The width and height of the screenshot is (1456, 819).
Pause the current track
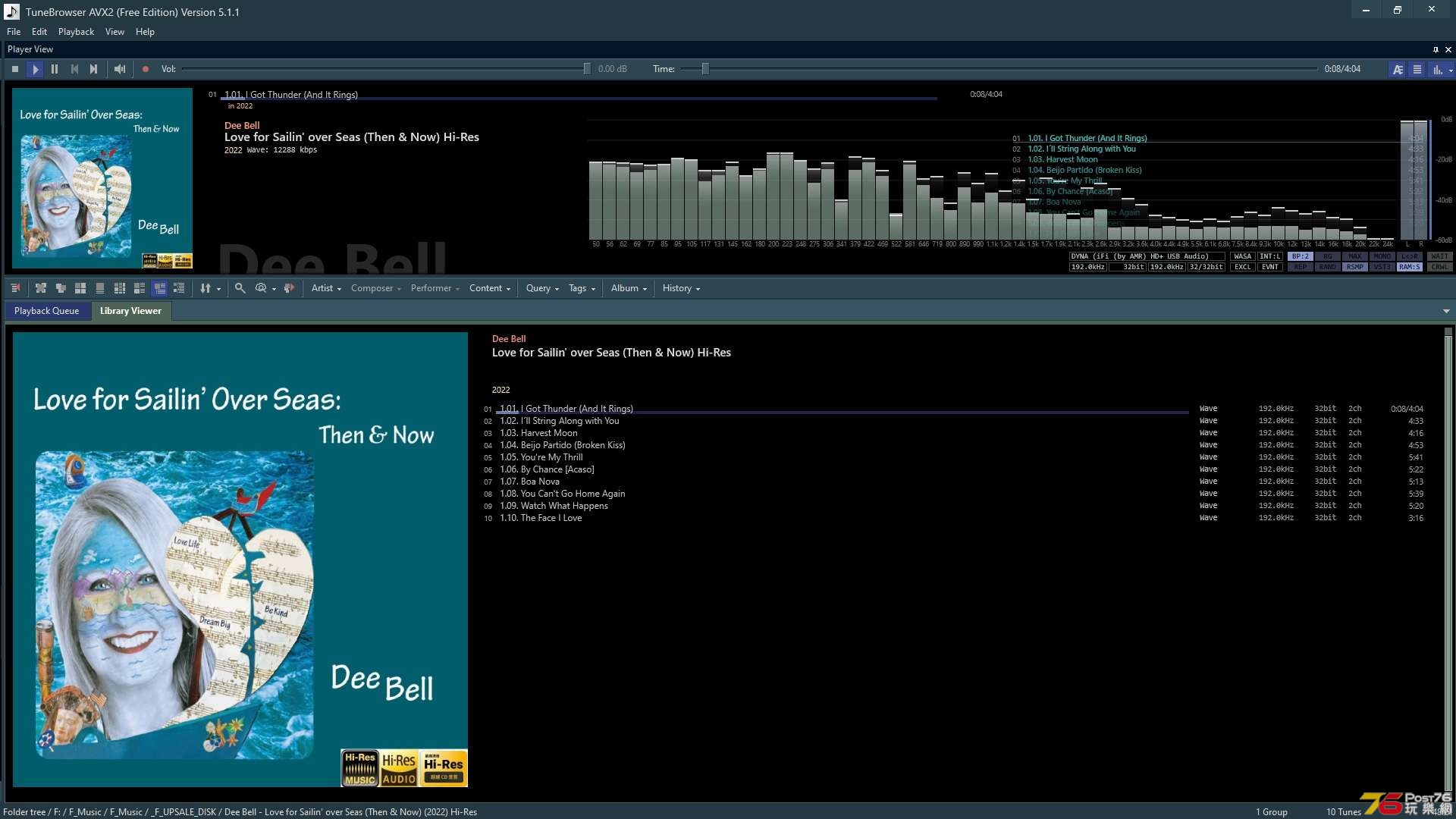55,69
